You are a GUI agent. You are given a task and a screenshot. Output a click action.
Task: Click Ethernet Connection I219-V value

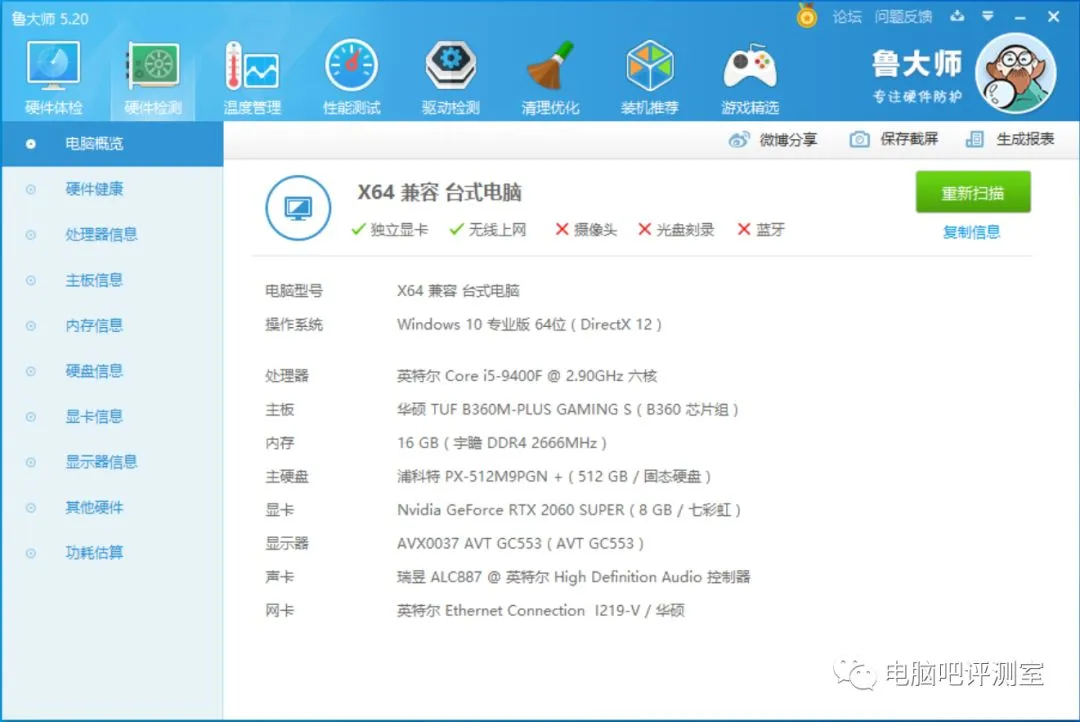[541, 611]
